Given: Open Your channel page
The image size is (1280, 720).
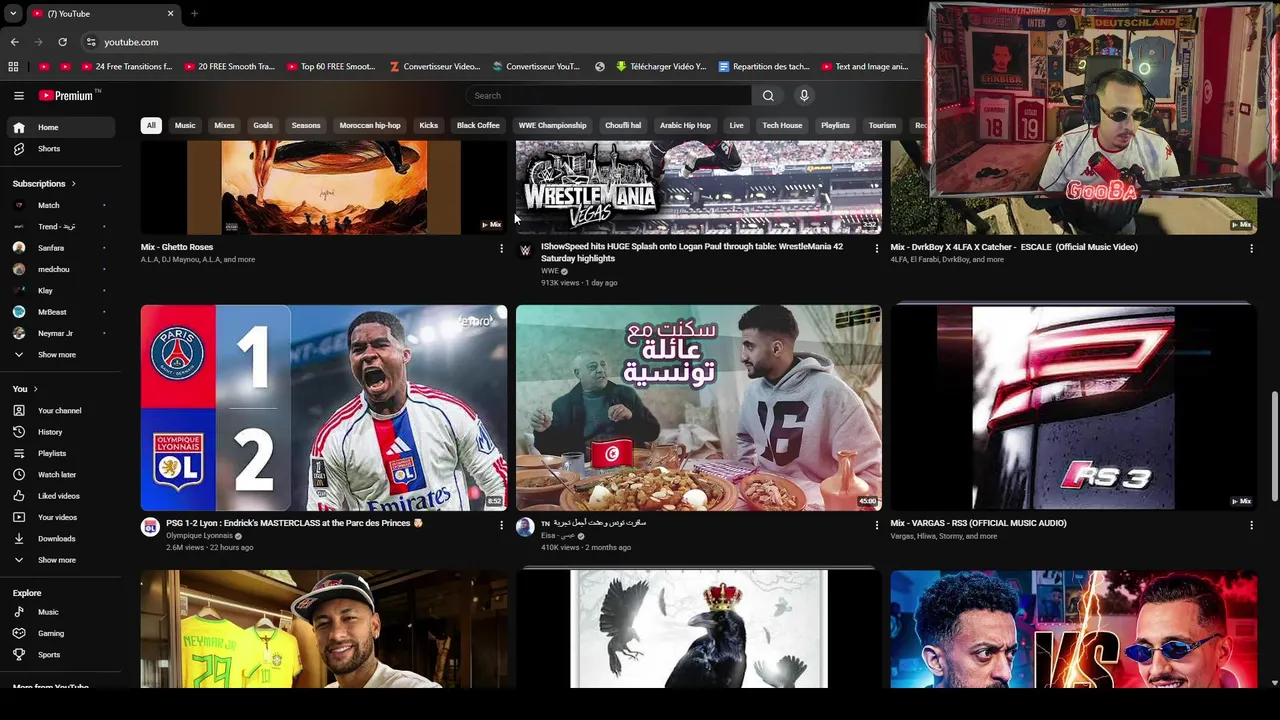Looking at the screenshot, I should pyautogui.click(x=61, y=410).
